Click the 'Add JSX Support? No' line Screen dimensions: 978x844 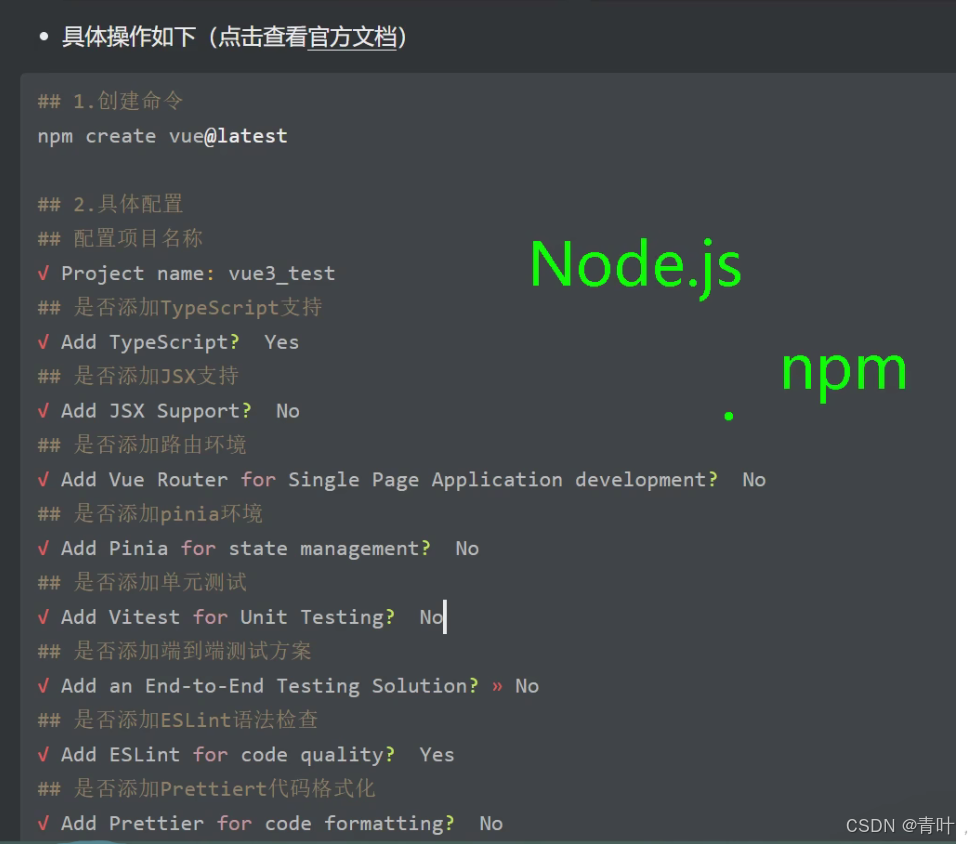coord(168,411)
